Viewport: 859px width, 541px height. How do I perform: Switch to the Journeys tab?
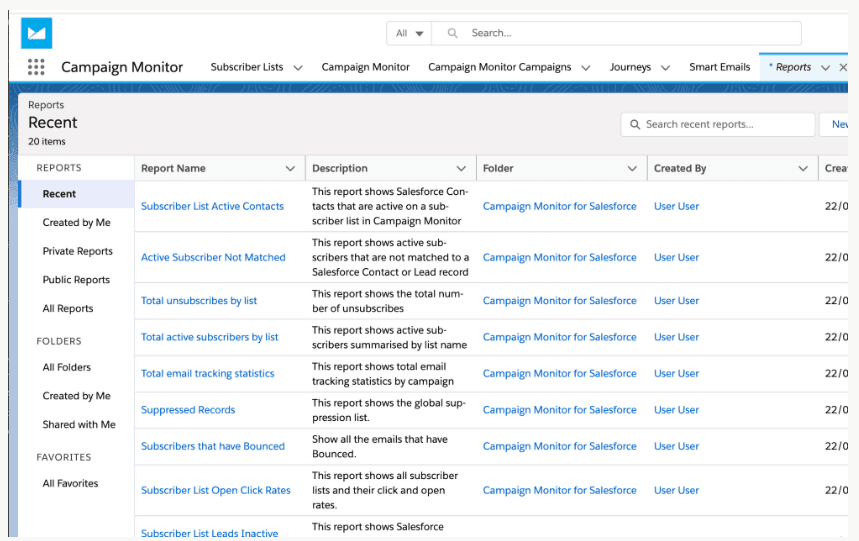630,67
